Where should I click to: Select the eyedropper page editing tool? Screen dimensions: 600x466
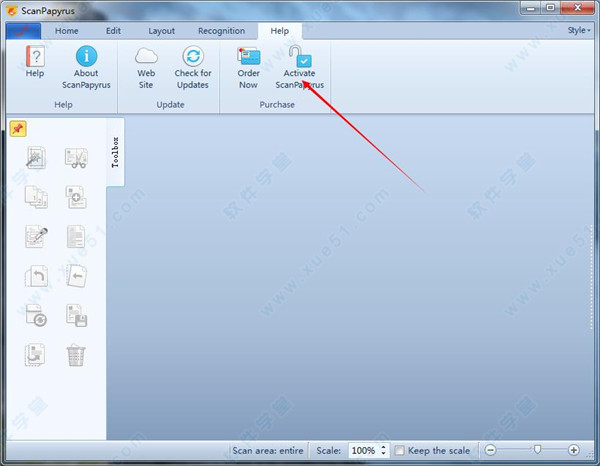click(36, 236)
